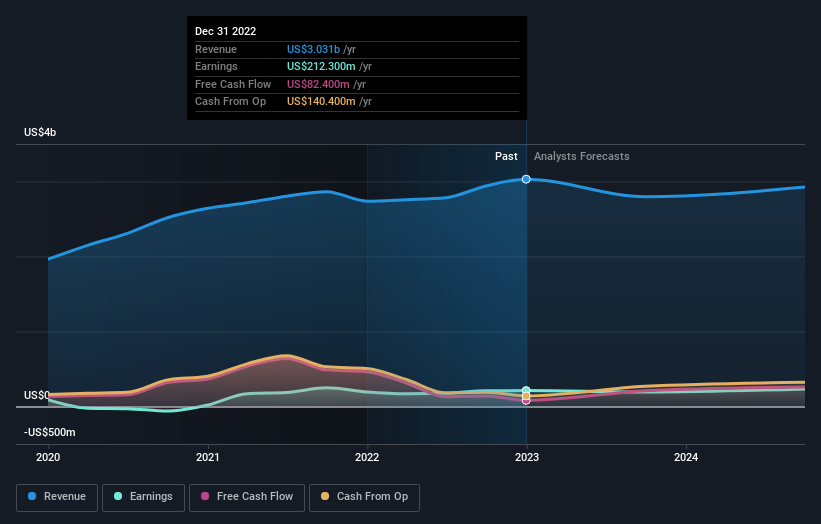Click the teal Earnings legend dot
The height and width of the screenshot is (524, 821).
[118, 496]
